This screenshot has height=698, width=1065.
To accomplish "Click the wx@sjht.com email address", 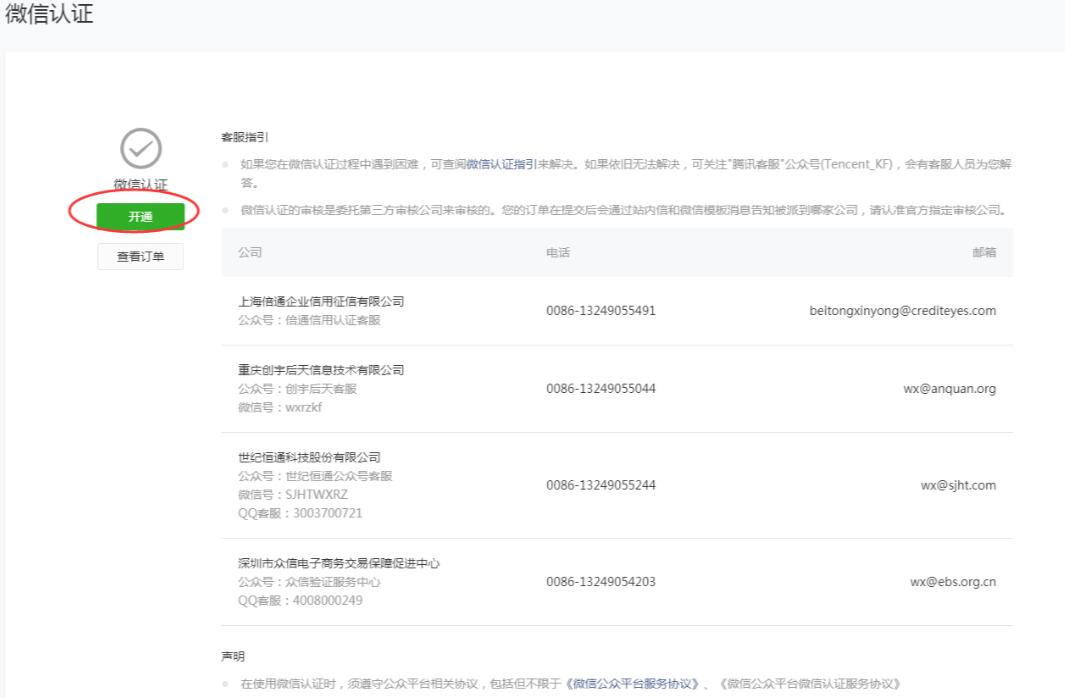I will point(958,485).
